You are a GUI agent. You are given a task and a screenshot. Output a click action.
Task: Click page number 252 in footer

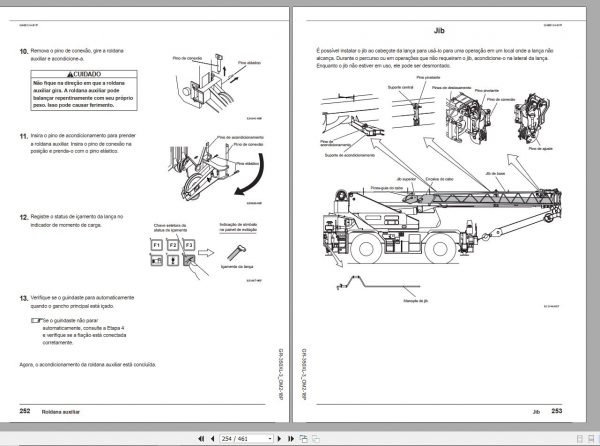25,411
